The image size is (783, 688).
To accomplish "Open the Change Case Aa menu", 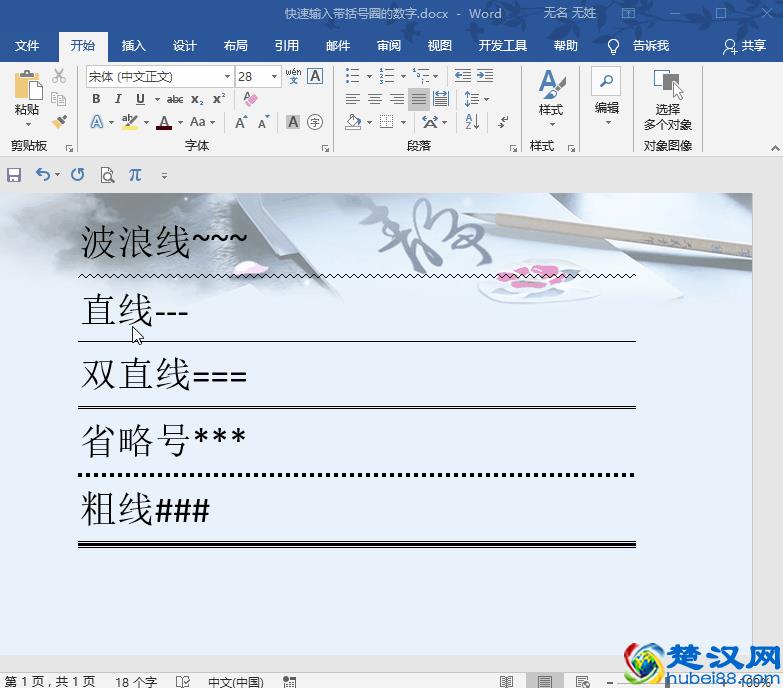I will (x=202, y=122).
